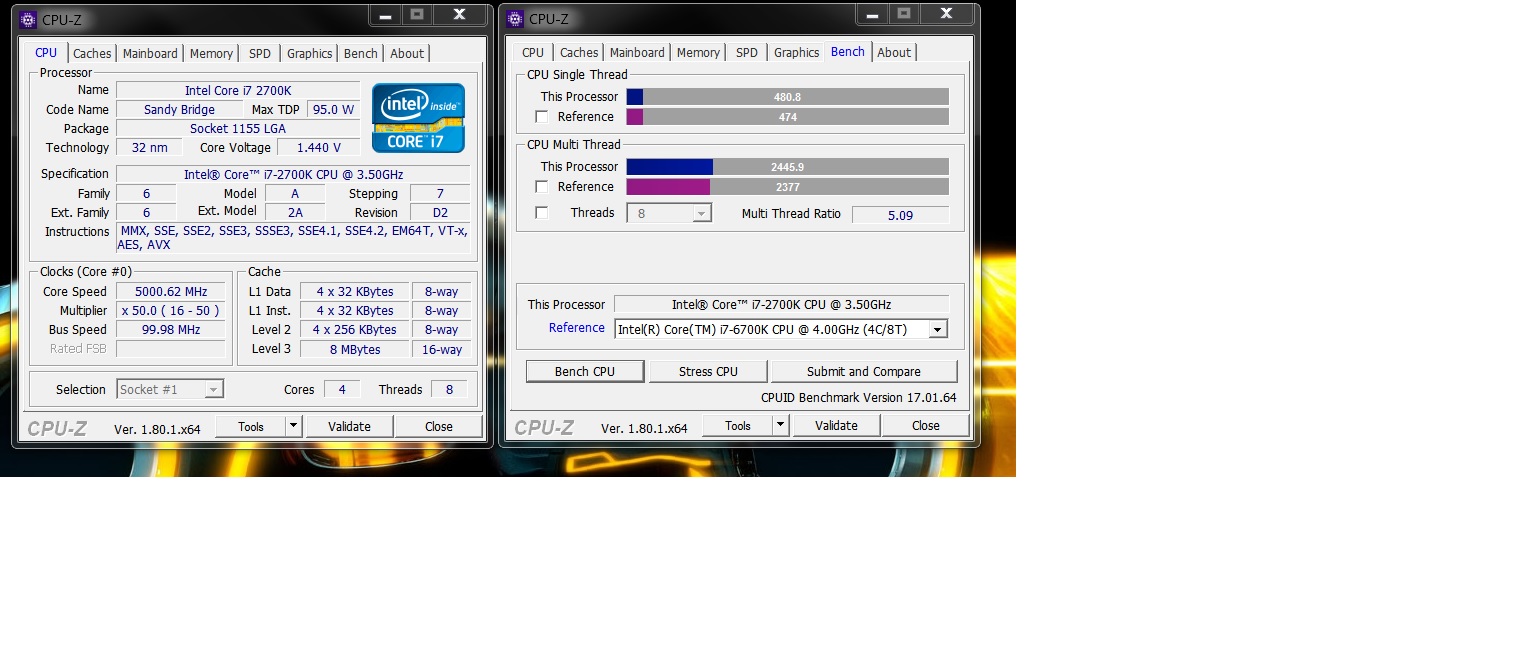This screenshot has width=1536, height=648.
Task: Click Multi Thread Ratio value 5.09
Action: click(900, 214)
